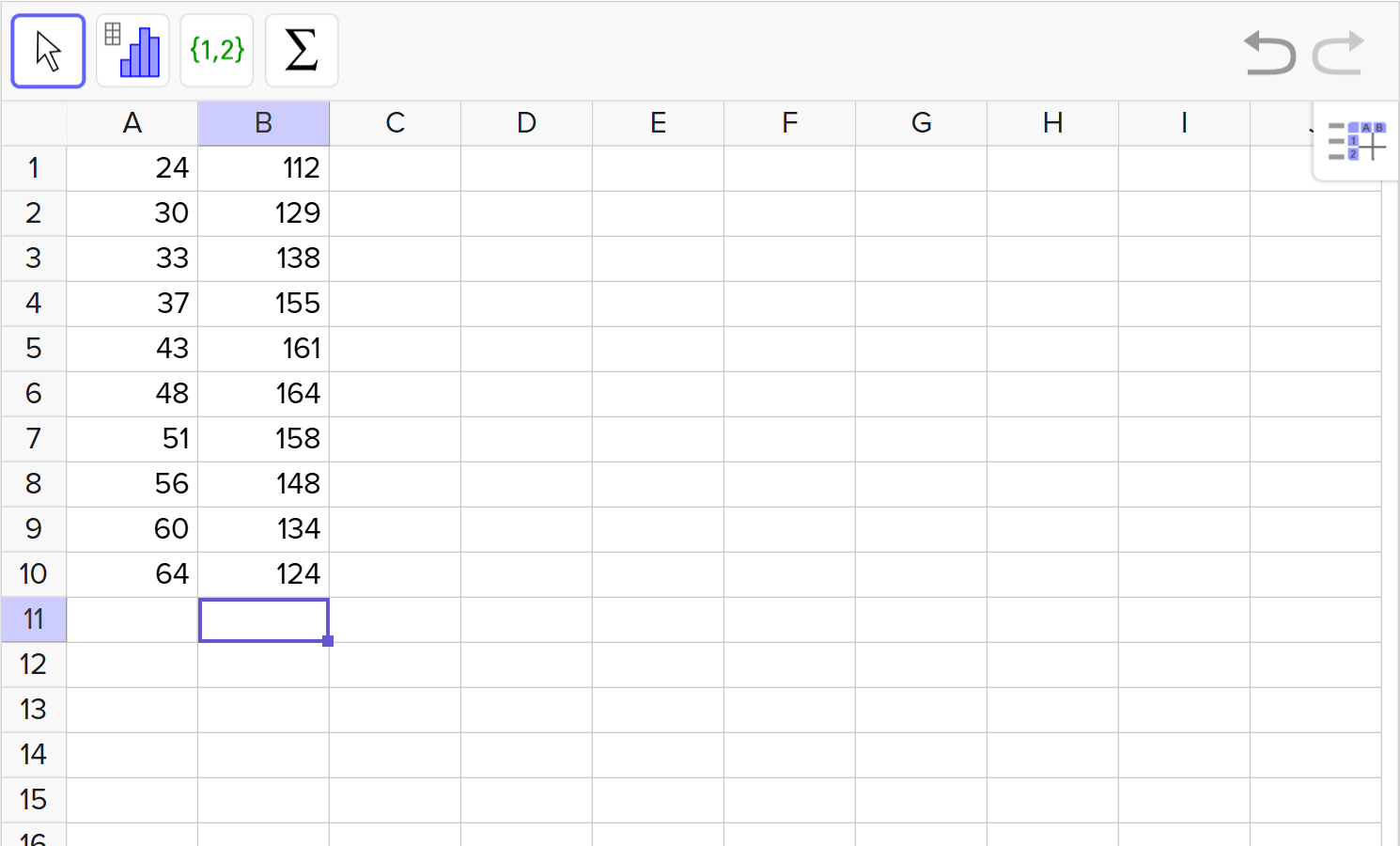Click cell B7 containing 158

coord(264,439)
